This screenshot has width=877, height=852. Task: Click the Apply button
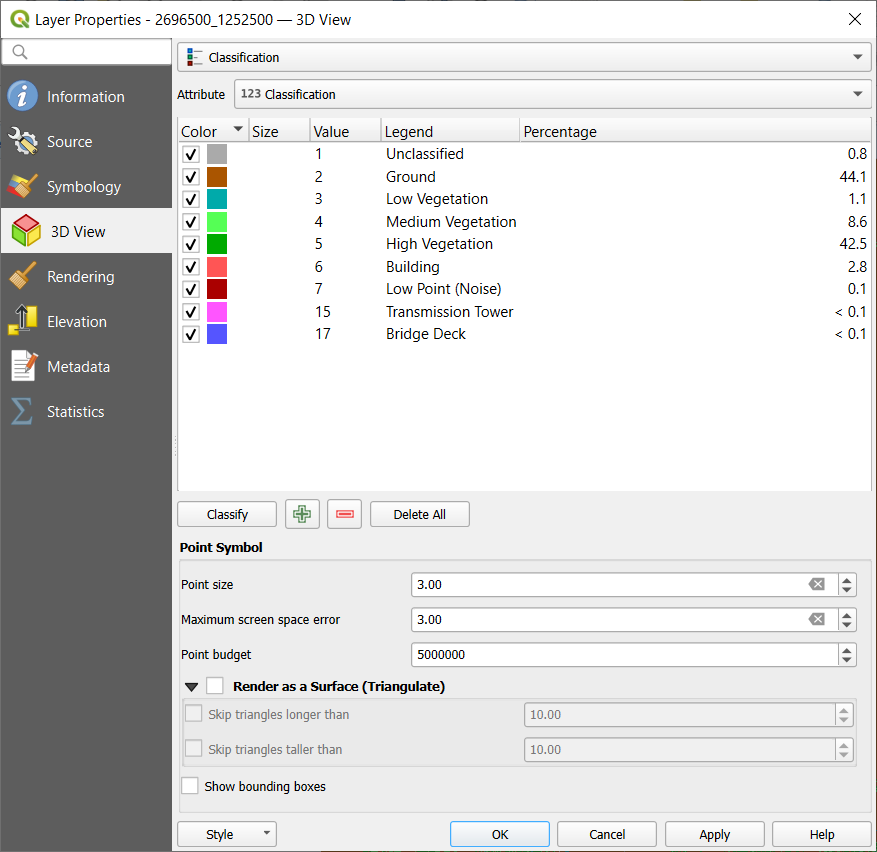coord(714,835)
